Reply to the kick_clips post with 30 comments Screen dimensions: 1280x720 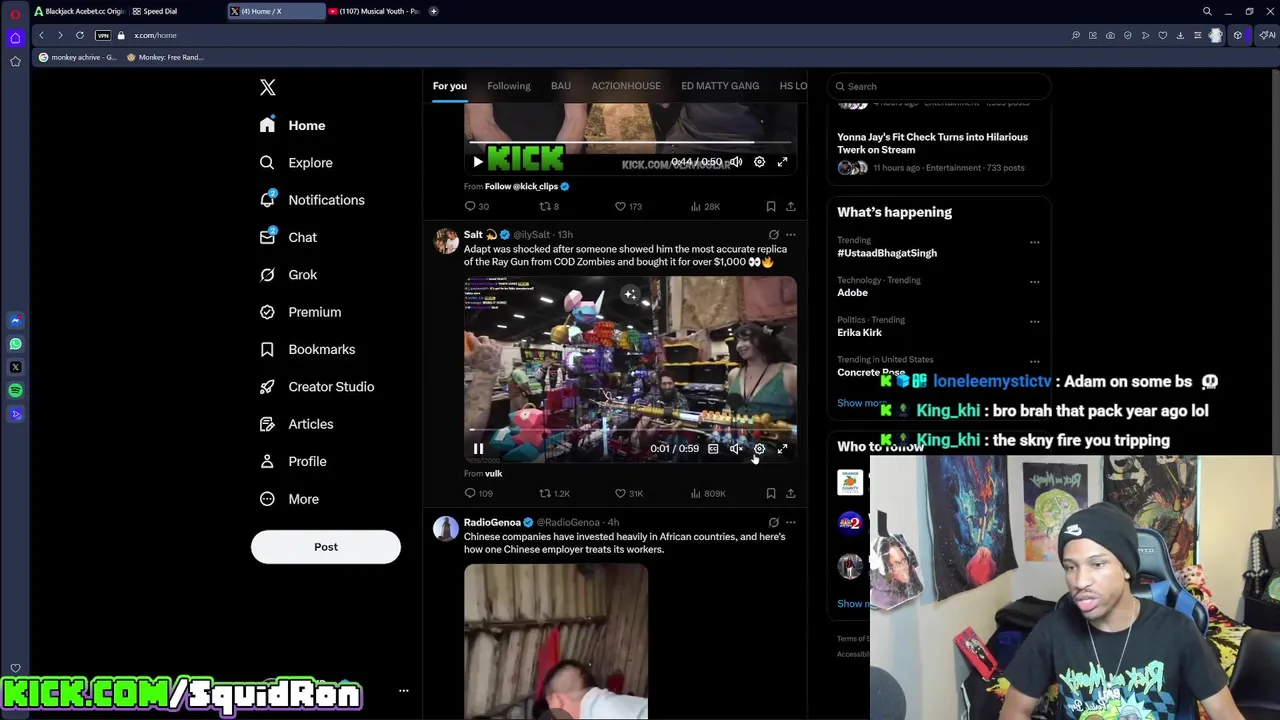(476, 206)
